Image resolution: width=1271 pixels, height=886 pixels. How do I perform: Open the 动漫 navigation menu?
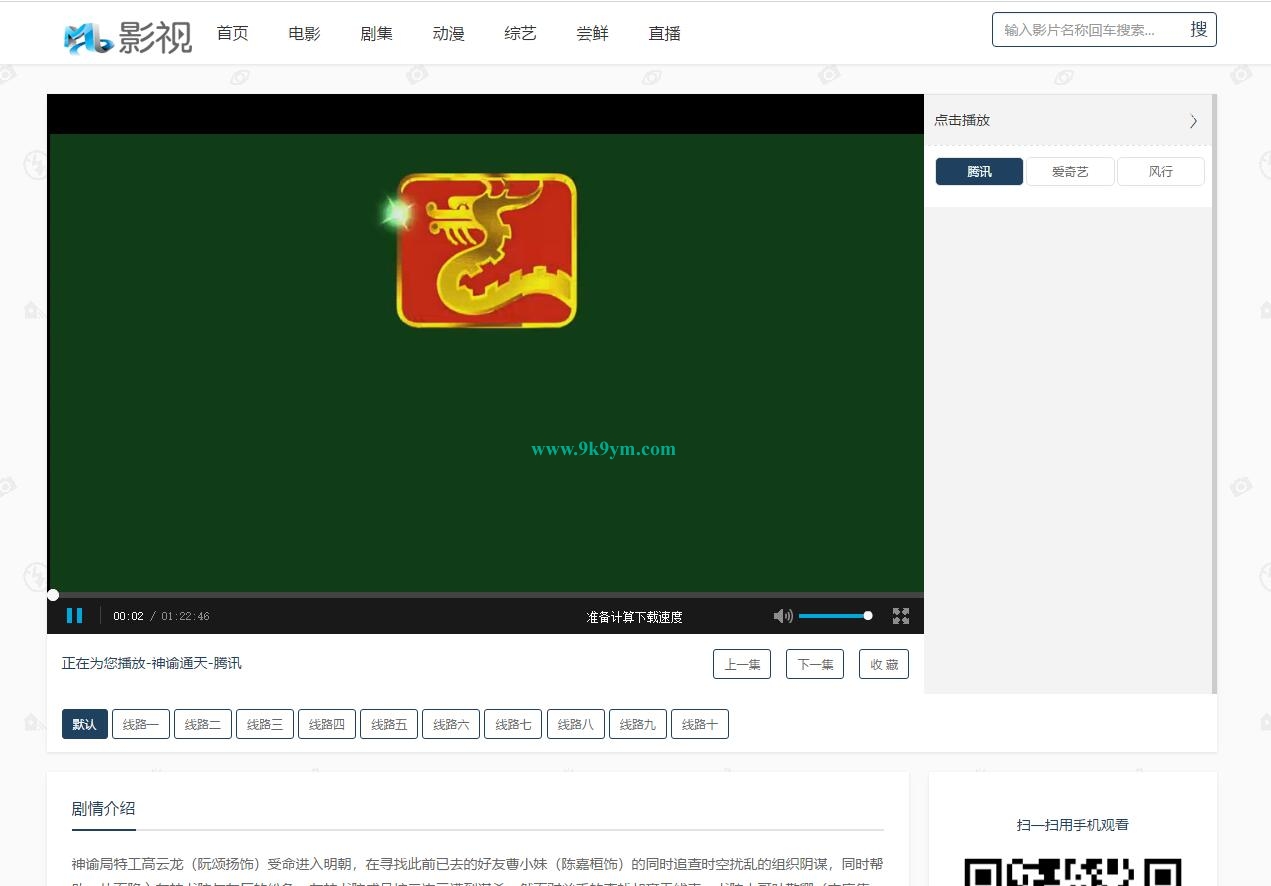[x=448, y=33]
